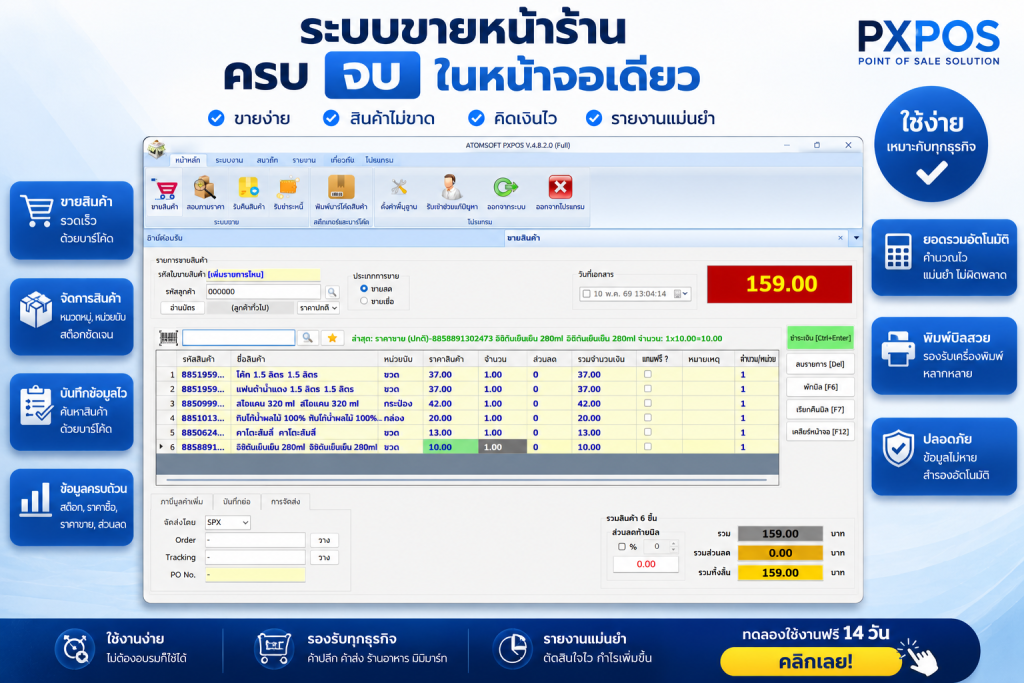
Task: Open the support agent help tool
Action: coord(451,194)
